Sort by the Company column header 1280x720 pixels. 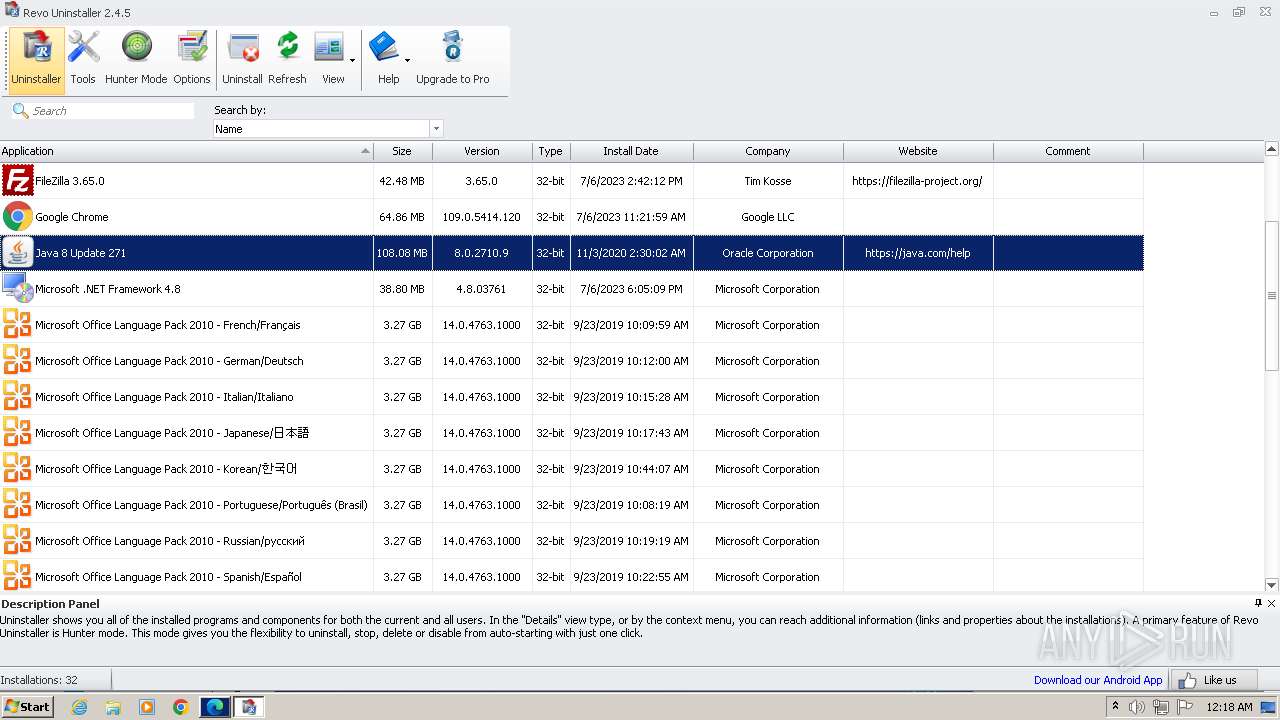coord(768,151)
